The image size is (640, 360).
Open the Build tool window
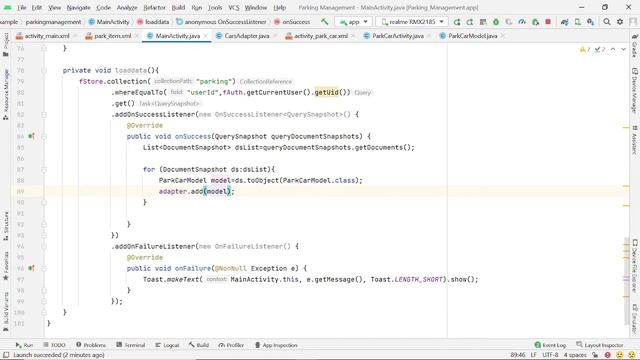point(199,345)
